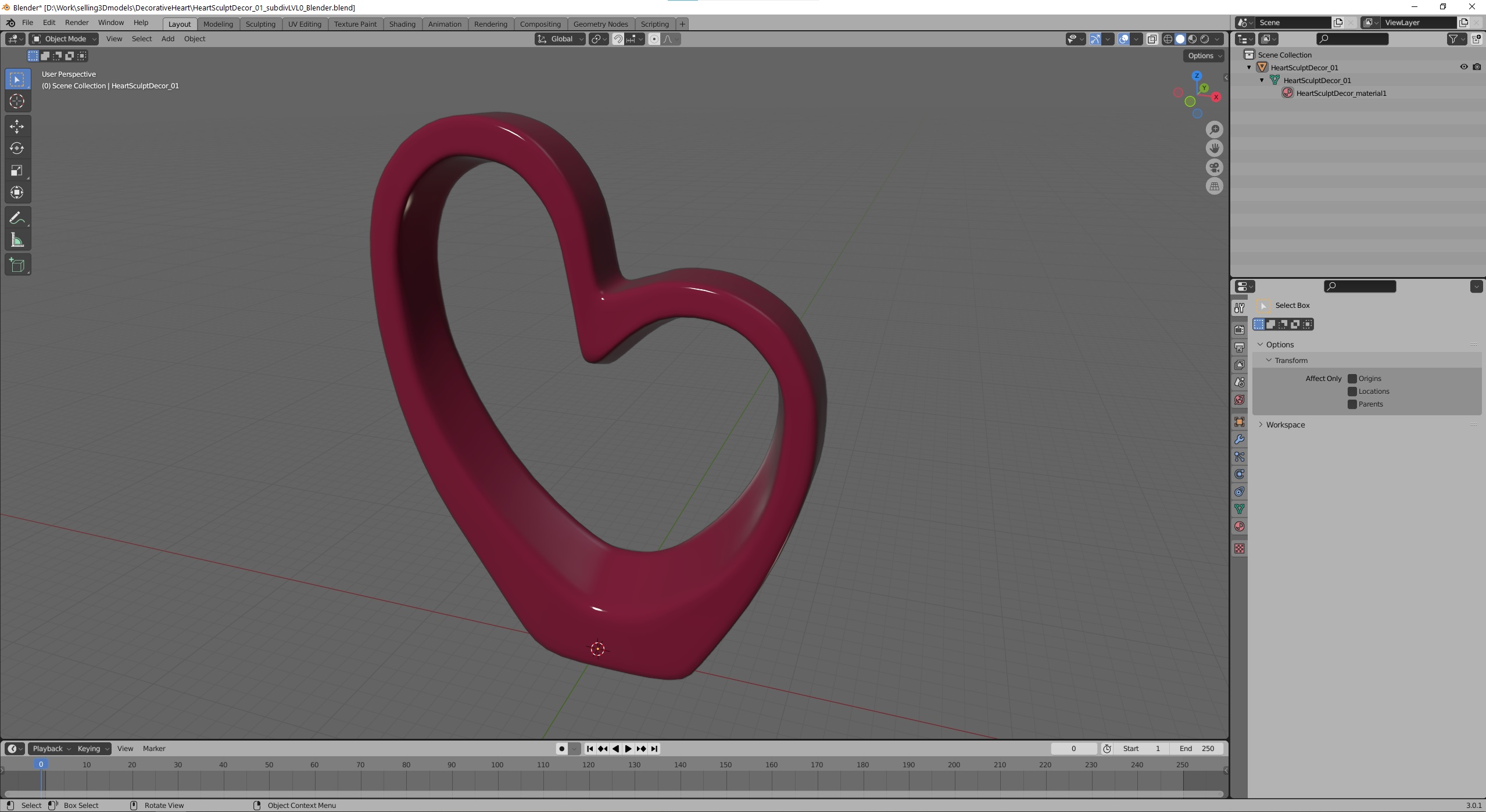Click the End frame field
Screen dimensions: 1486x812
point(1197,749)
